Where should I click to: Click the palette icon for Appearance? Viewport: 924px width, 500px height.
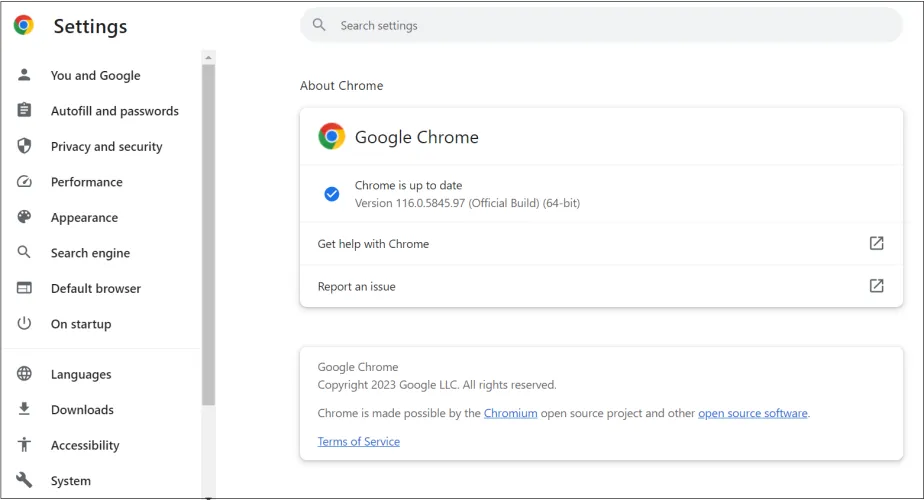[25, 217]
